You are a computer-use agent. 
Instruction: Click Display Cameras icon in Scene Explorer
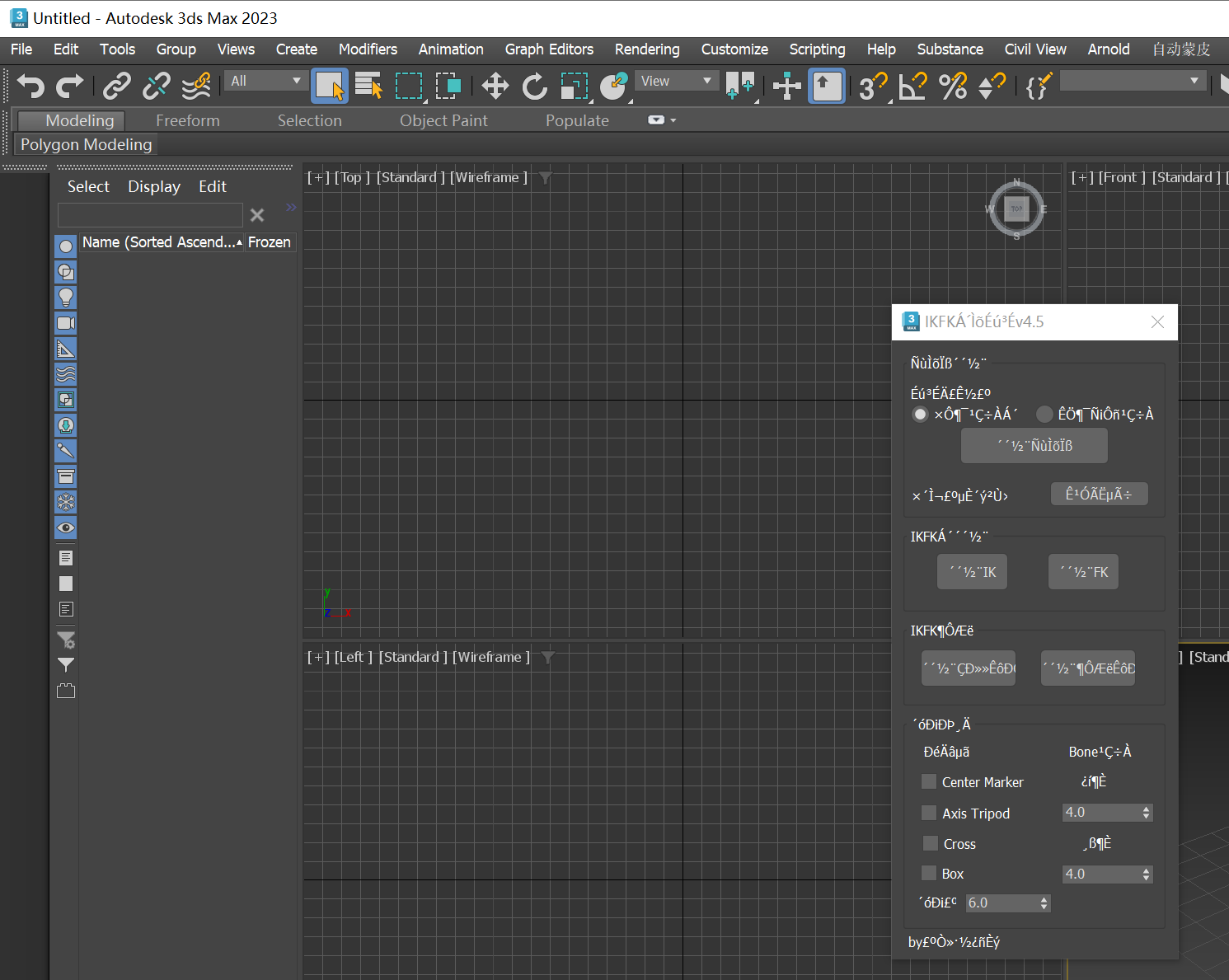click(x=66, y=323)
